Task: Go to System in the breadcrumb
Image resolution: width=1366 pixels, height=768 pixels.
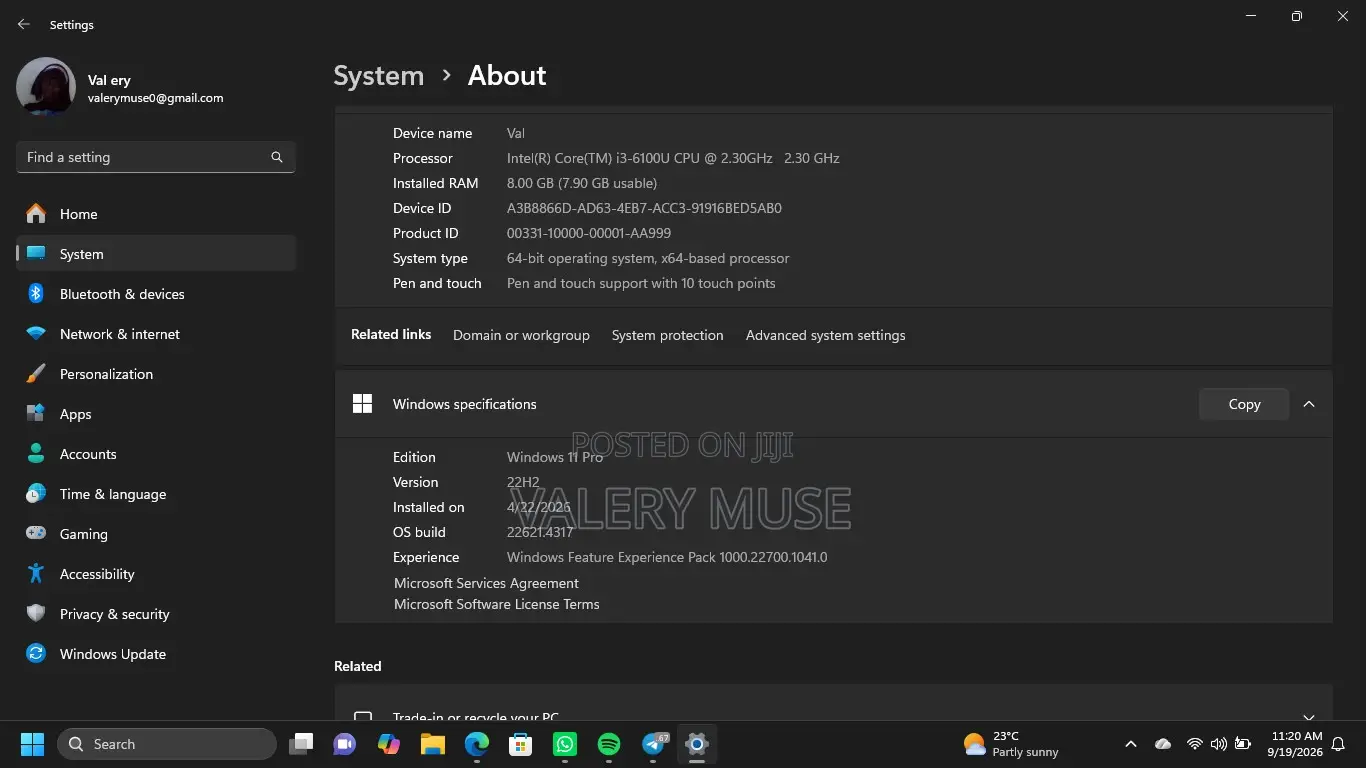Action: pyautogui.click(x=378, y=76)
